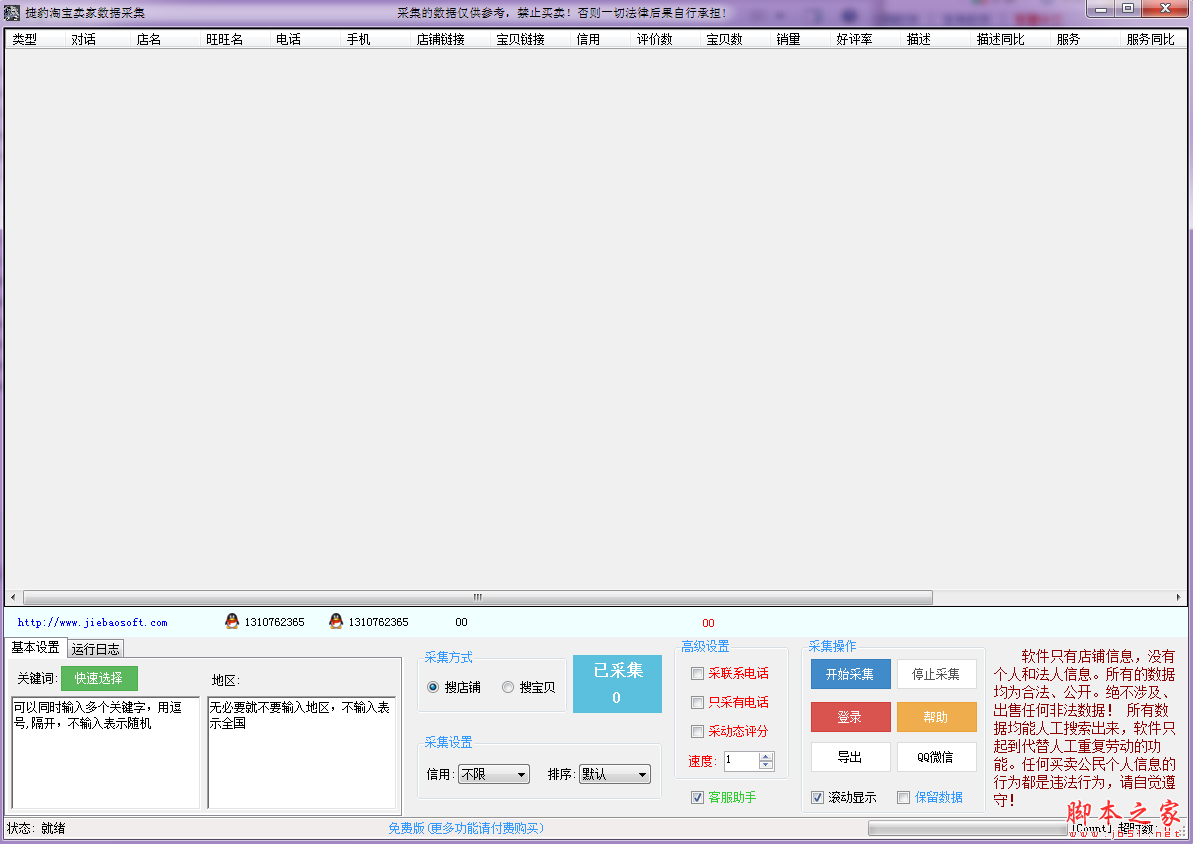Screen dimensions: 1193x845
Task: Click the red 登录 button
Action: (x=850, y=717)
